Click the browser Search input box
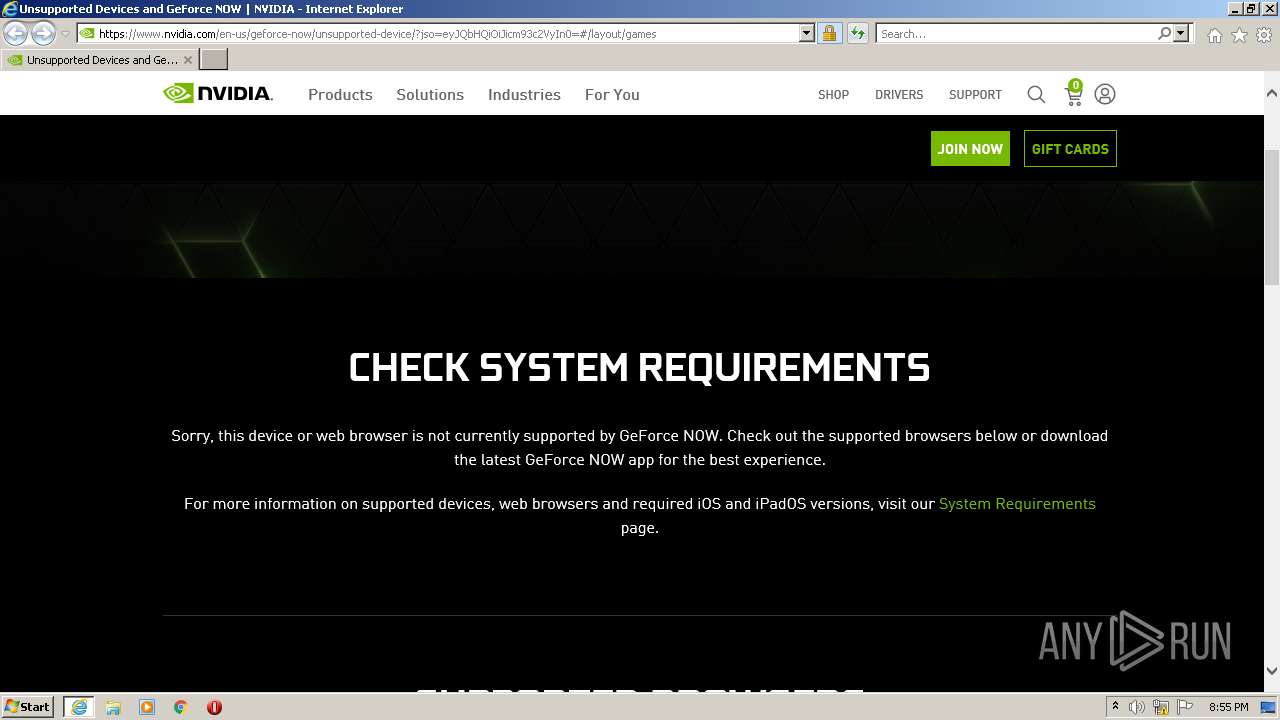This screenshot has width=1280, height=720. (x=1015, y=33)
